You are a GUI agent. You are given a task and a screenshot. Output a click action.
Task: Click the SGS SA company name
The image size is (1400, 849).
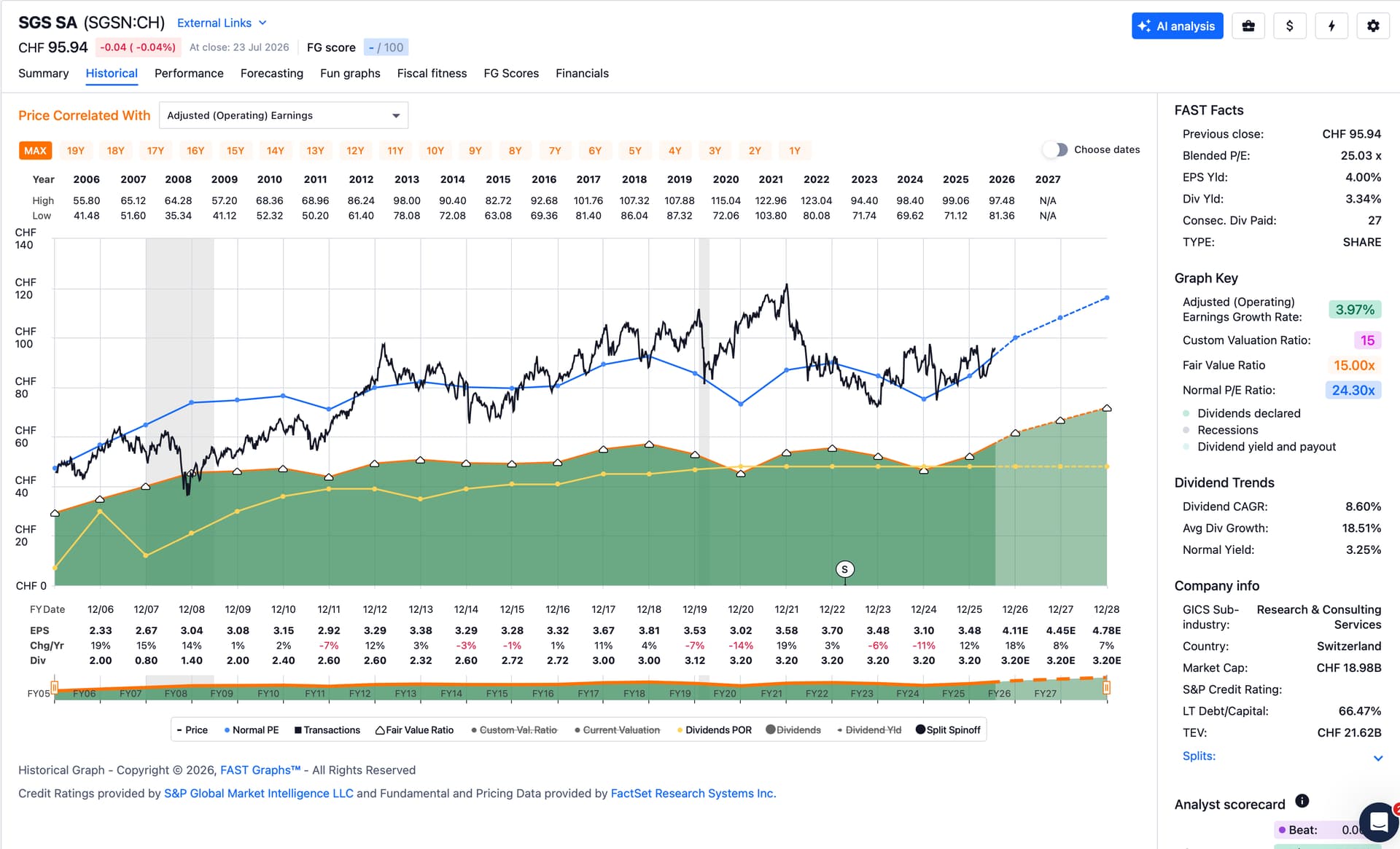47,23
